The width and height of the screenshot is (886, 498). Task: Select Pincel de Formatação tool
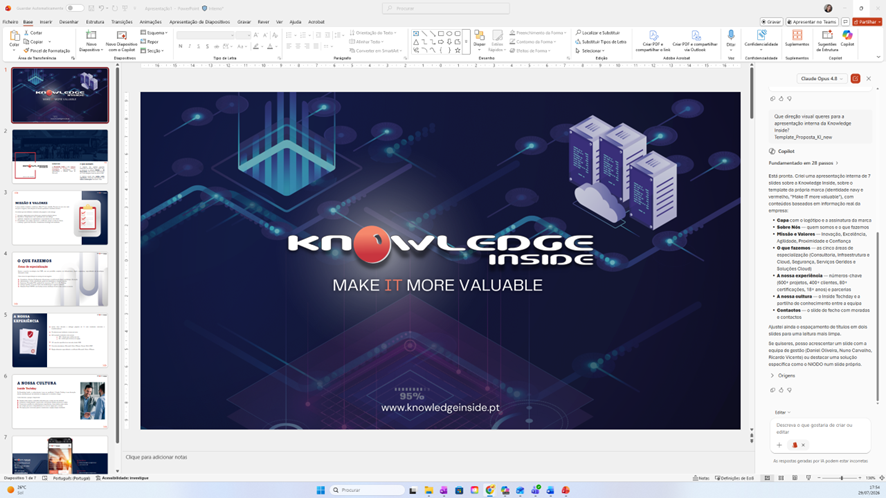[46, 50]
